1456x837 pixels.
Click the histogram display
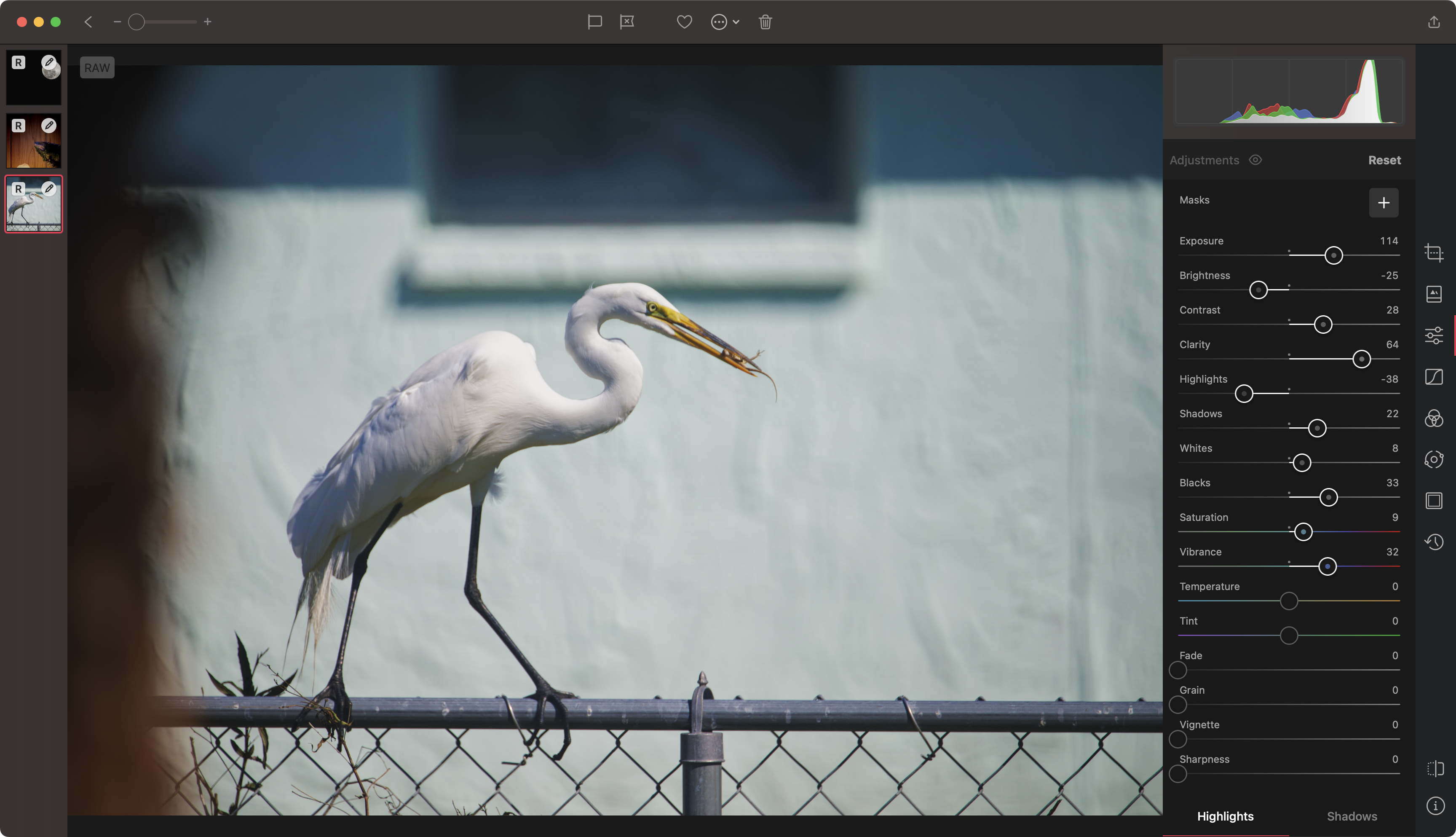[1289, 91]
